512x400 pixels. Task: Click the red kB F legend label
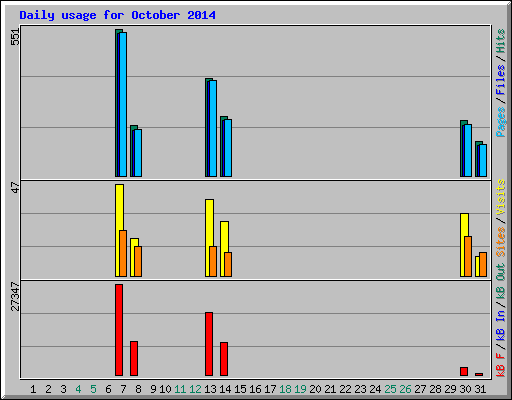click(x=500, y=365)
